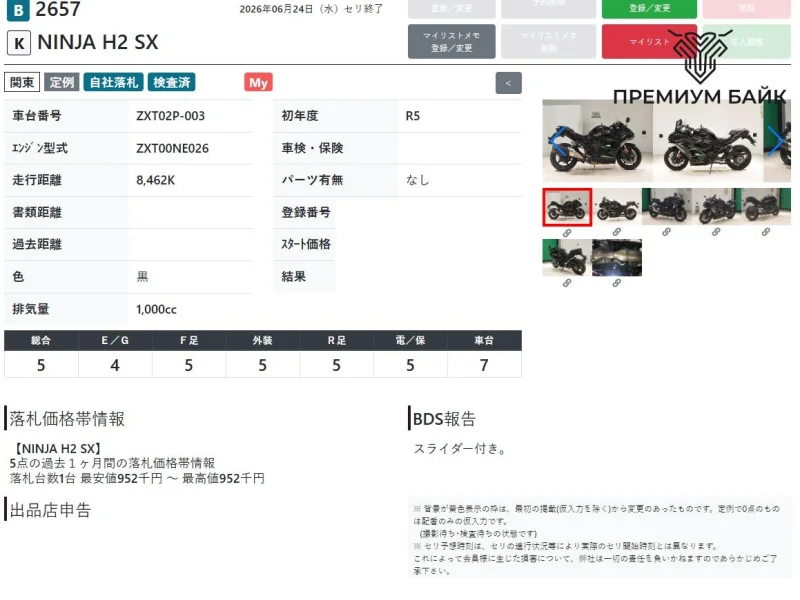
Task: Click the red マイリスト button
Action: (x=649, y=41)
